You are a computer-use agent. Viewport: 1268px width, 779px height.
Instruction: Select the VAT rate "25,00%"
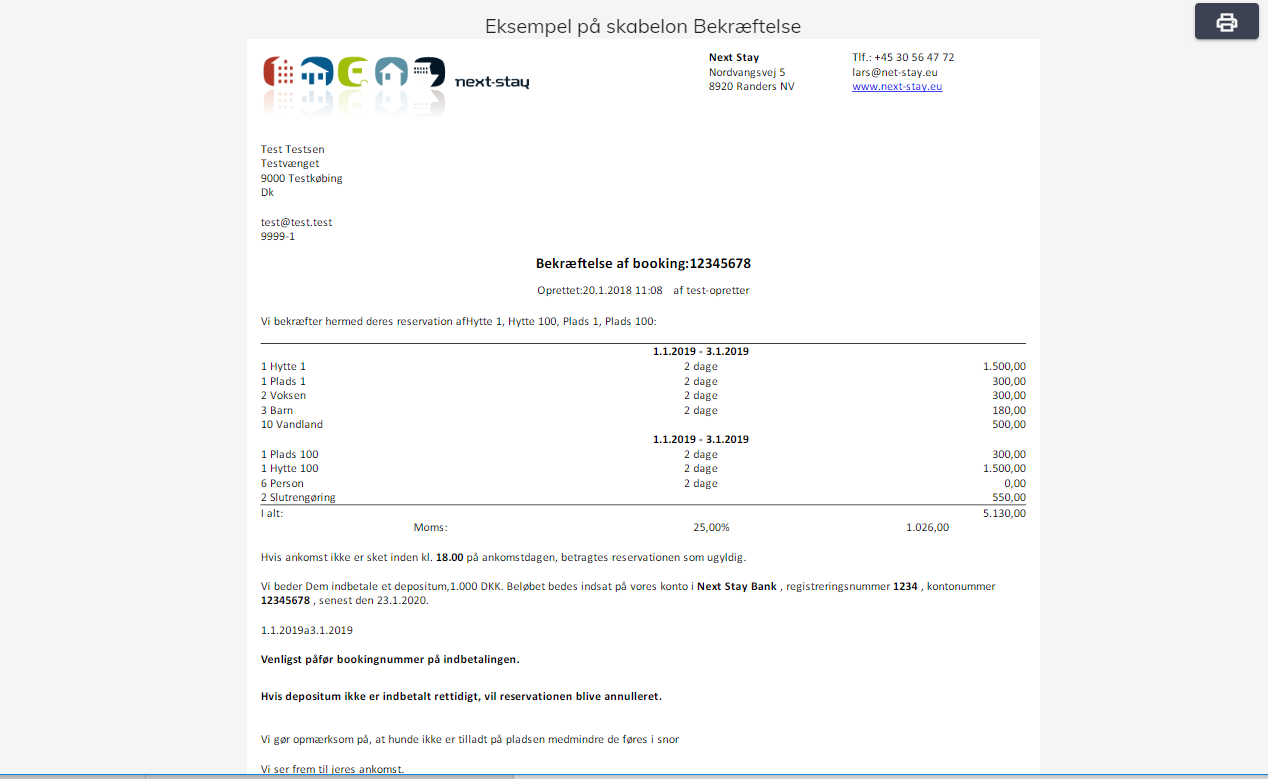pos(711,527)
